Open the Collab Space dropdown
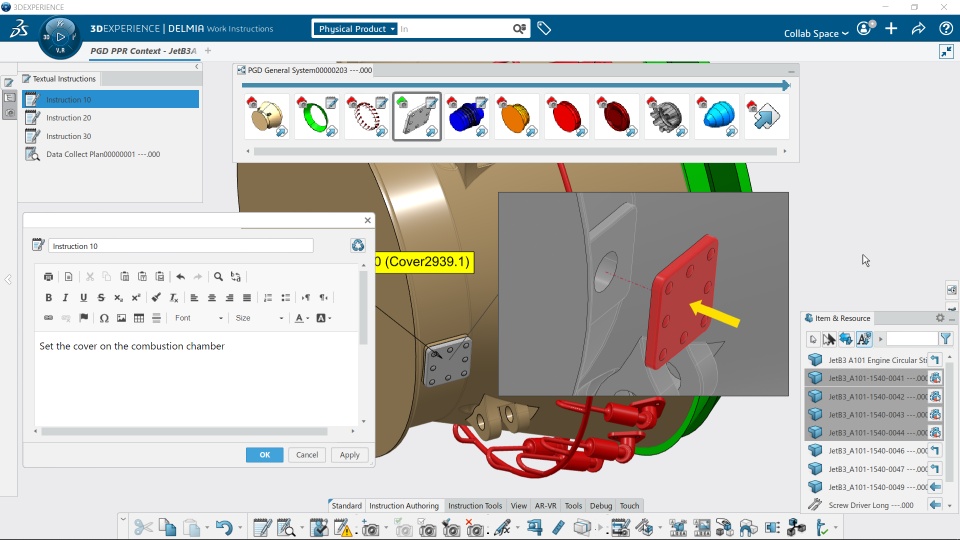The width and height of the screenshot is (960, 540). 816,33
